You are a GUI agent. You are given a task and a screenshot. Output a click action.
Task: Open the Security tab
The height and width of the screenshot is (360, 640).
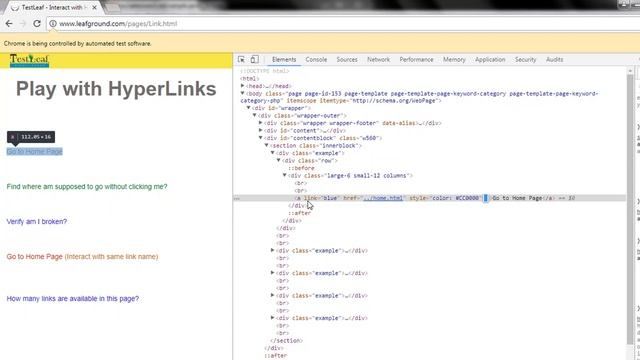coord(525,60)
